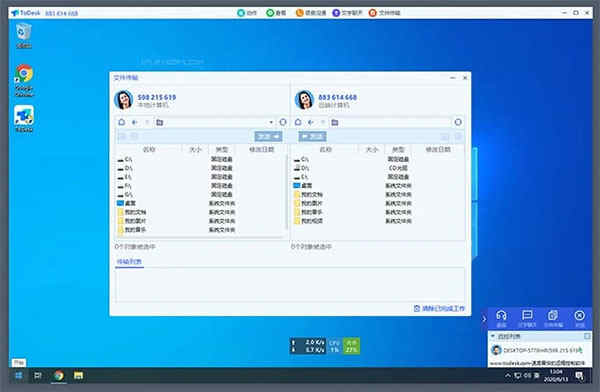Click the headset voice icon in side panel
This screenshot has width=600, height=392.
coord(501,318)
